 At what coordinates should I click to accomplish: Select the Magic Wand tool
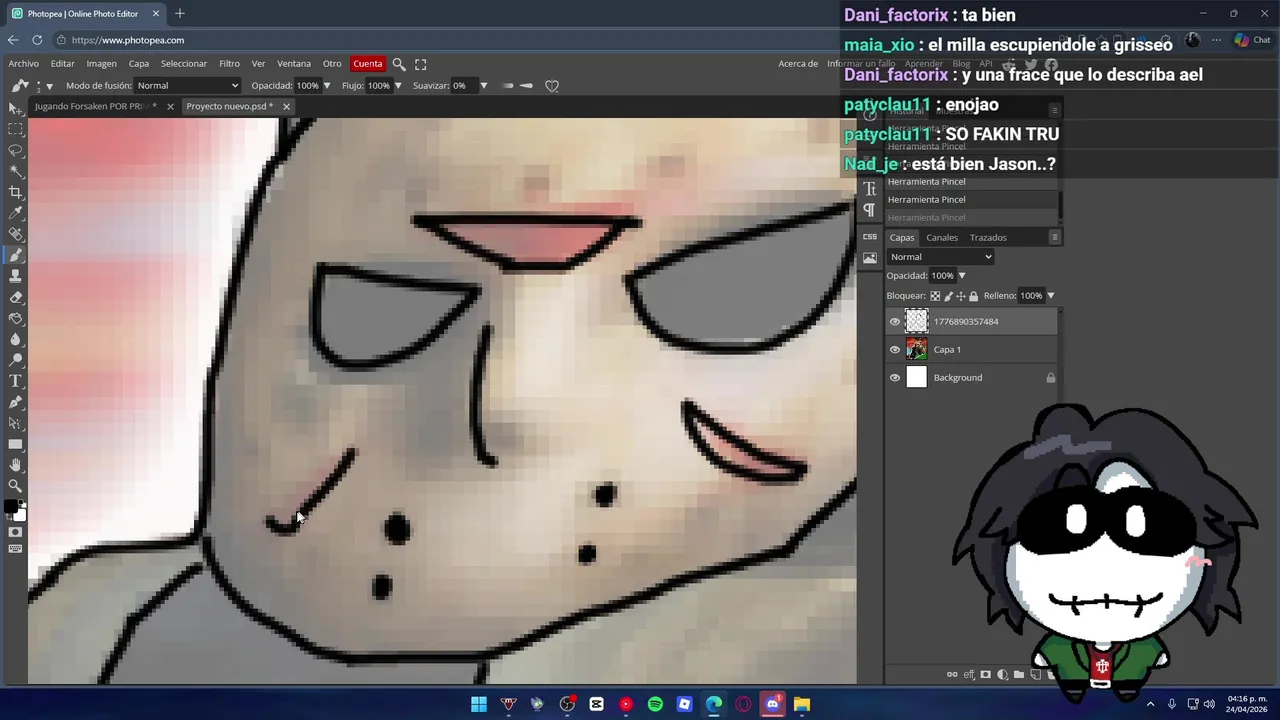click(x=15, y=171)
